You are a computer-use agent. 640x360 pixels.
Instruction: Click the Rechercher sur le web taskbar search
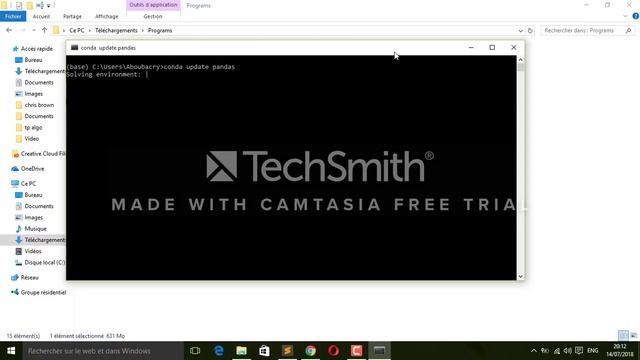[103, 351]
